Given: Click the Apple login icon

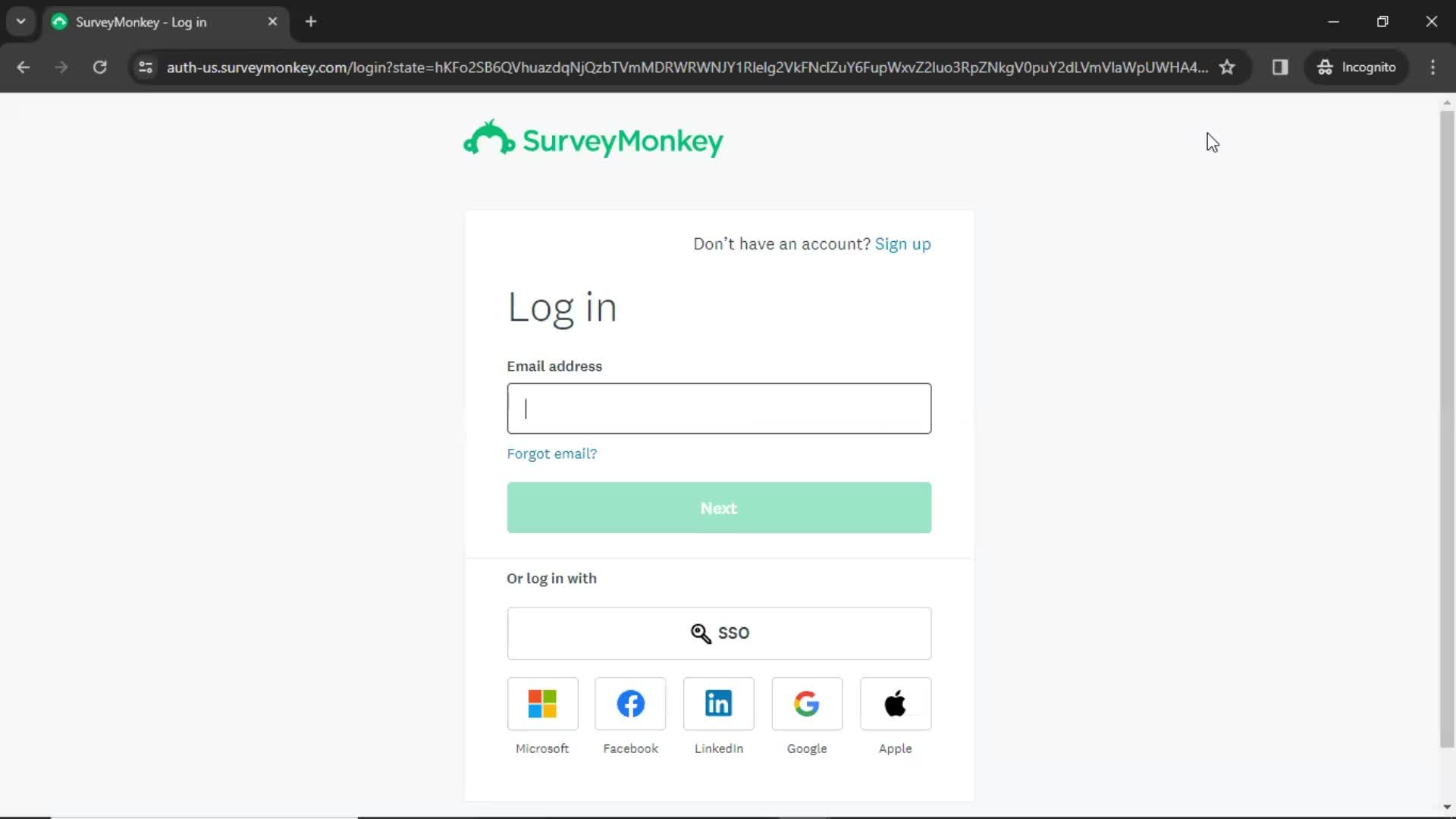Looking at the screenshot, I should [895, 703].
